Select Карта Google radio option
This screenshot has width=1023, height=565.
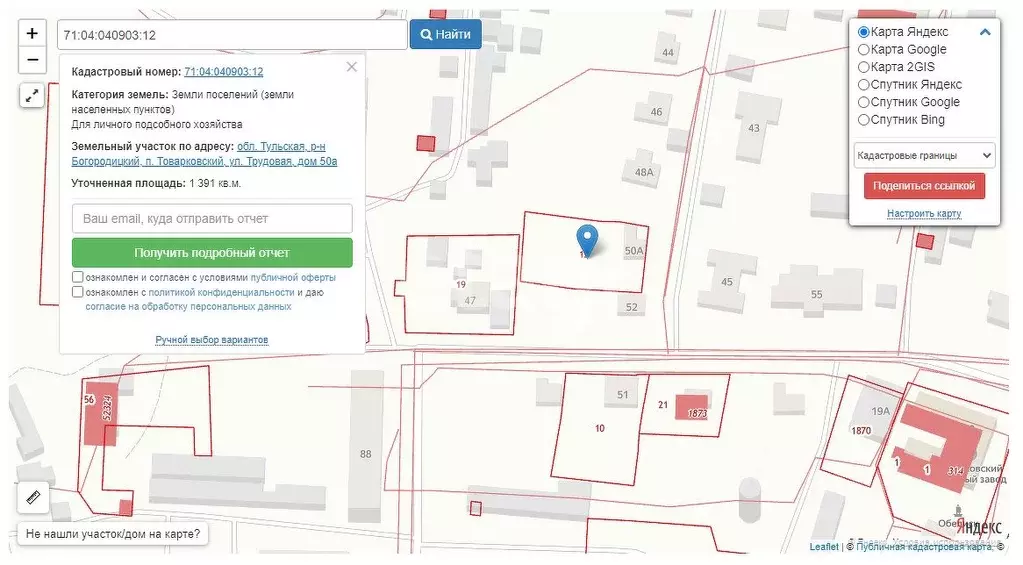tap(864, 50)
